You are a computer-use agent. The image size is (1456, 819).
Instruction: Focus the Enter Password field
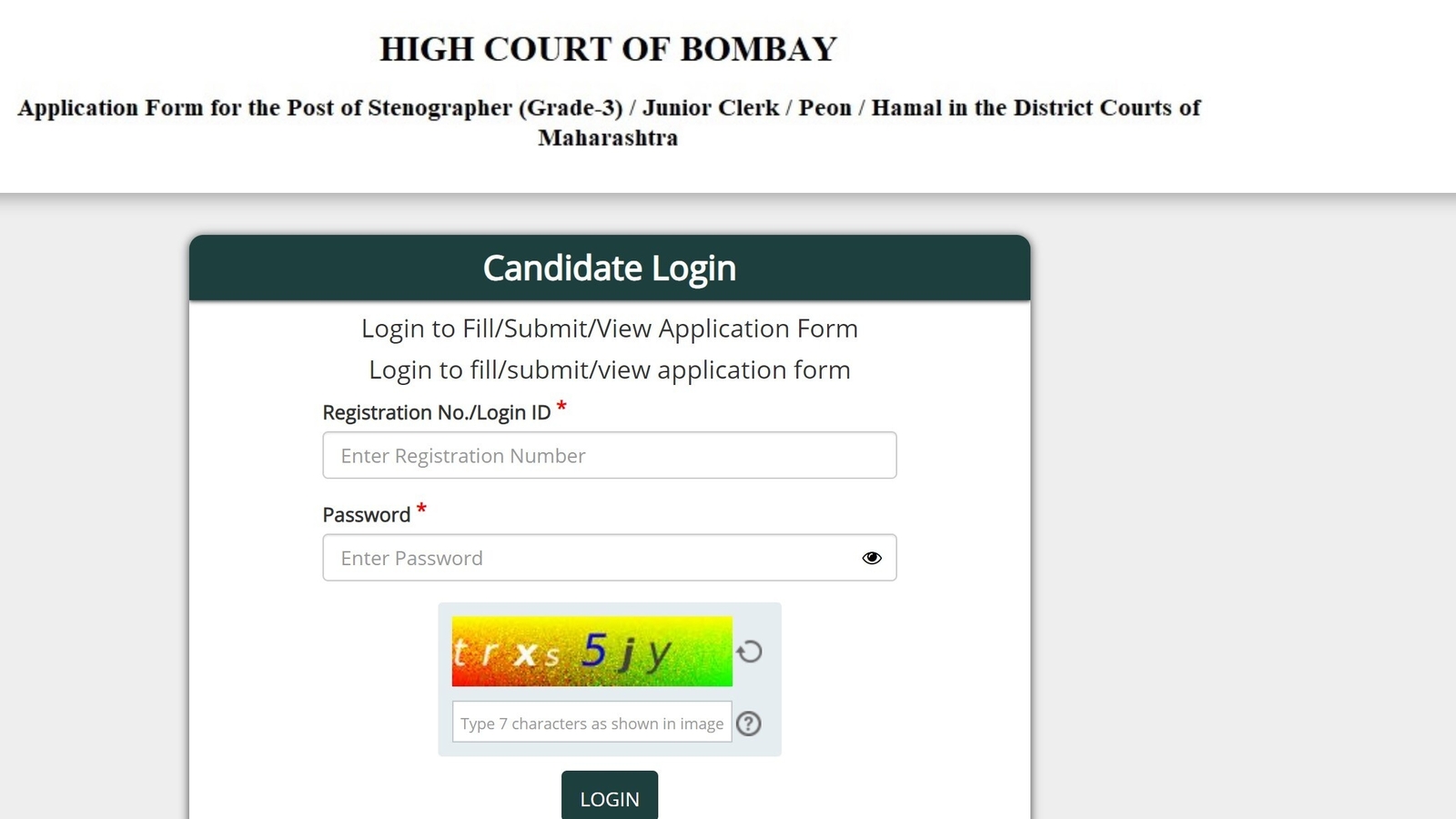click(x=610, y=558)
